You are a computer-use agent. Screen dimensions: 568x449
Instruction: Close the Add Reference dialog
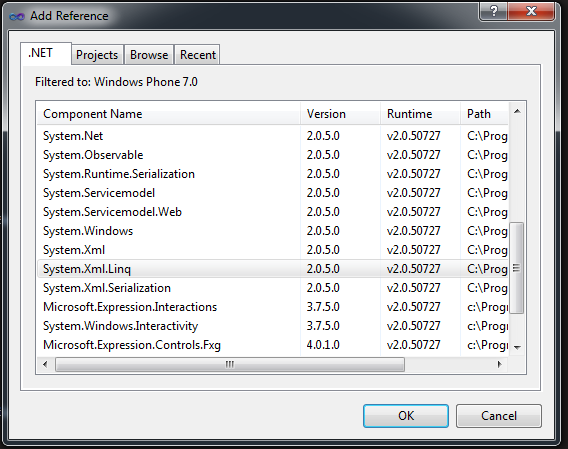pyautogui.click(x=531, y=11)
